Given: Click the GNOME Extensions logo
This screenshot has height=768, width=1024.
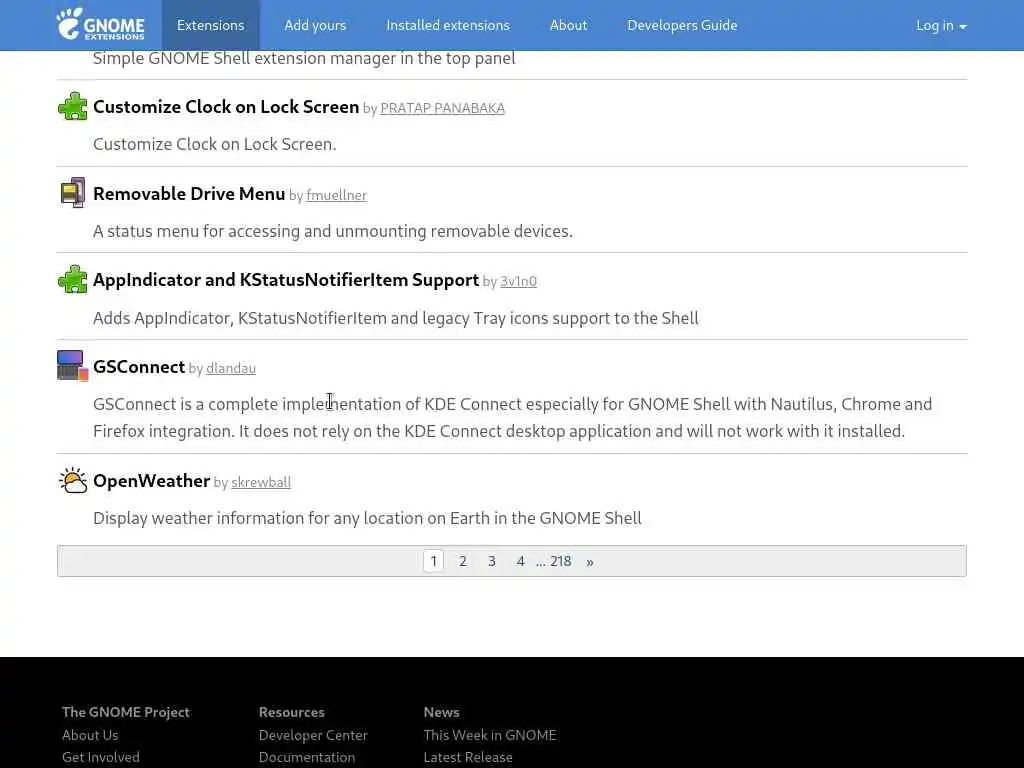Looking at the screenshot, I should tap(101, 25).
